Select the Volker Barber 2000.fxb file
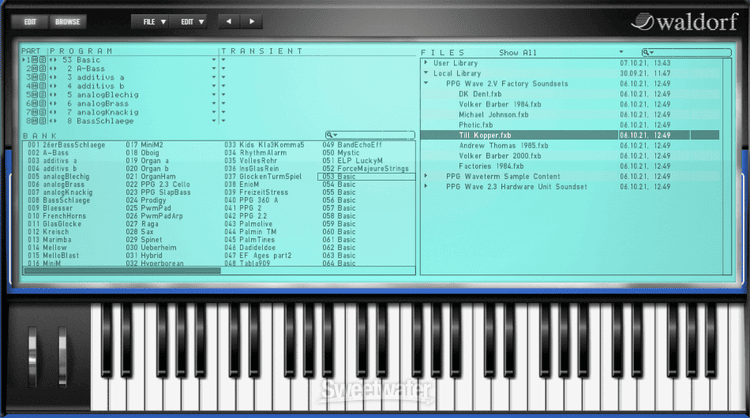 491,155
